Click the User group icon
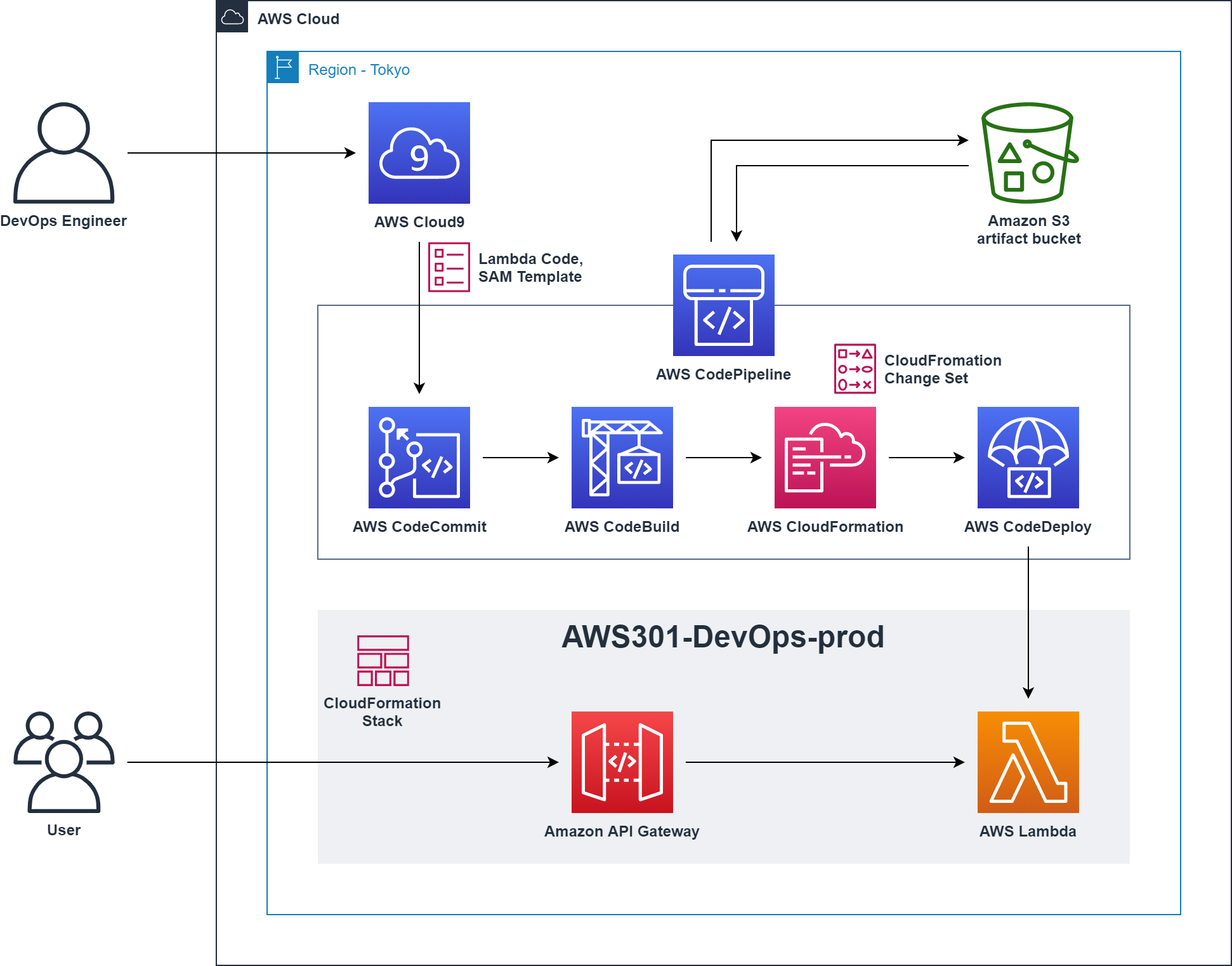 [64, 762]
